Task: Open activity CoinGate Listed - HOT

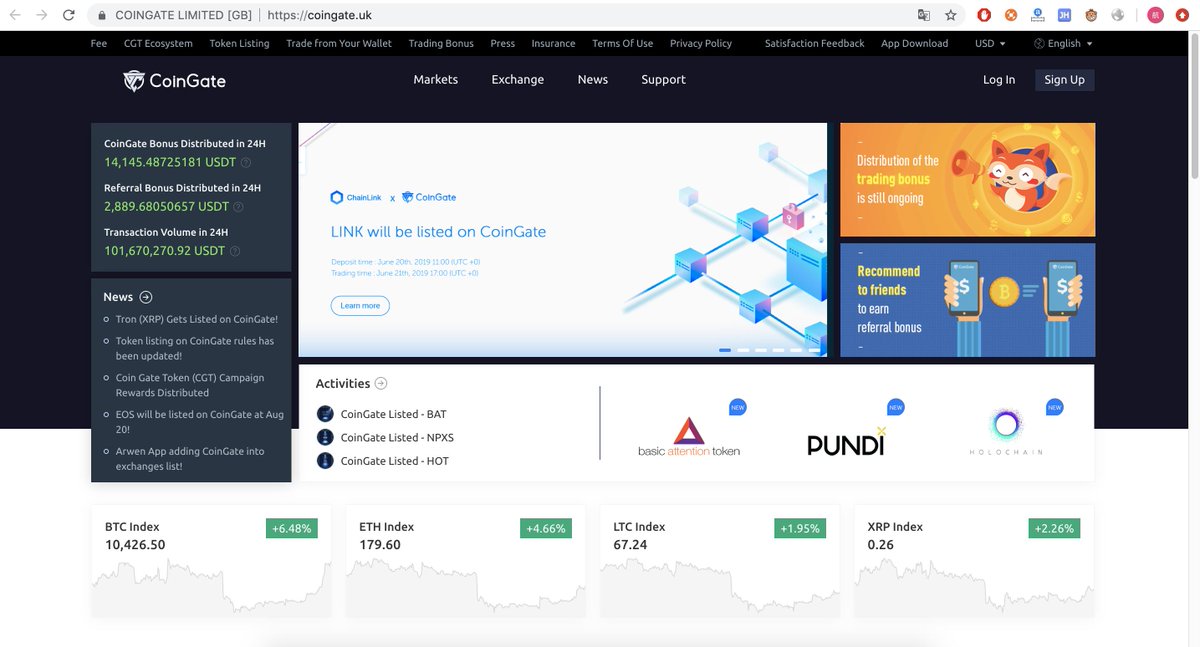Action: click(395, 461)
